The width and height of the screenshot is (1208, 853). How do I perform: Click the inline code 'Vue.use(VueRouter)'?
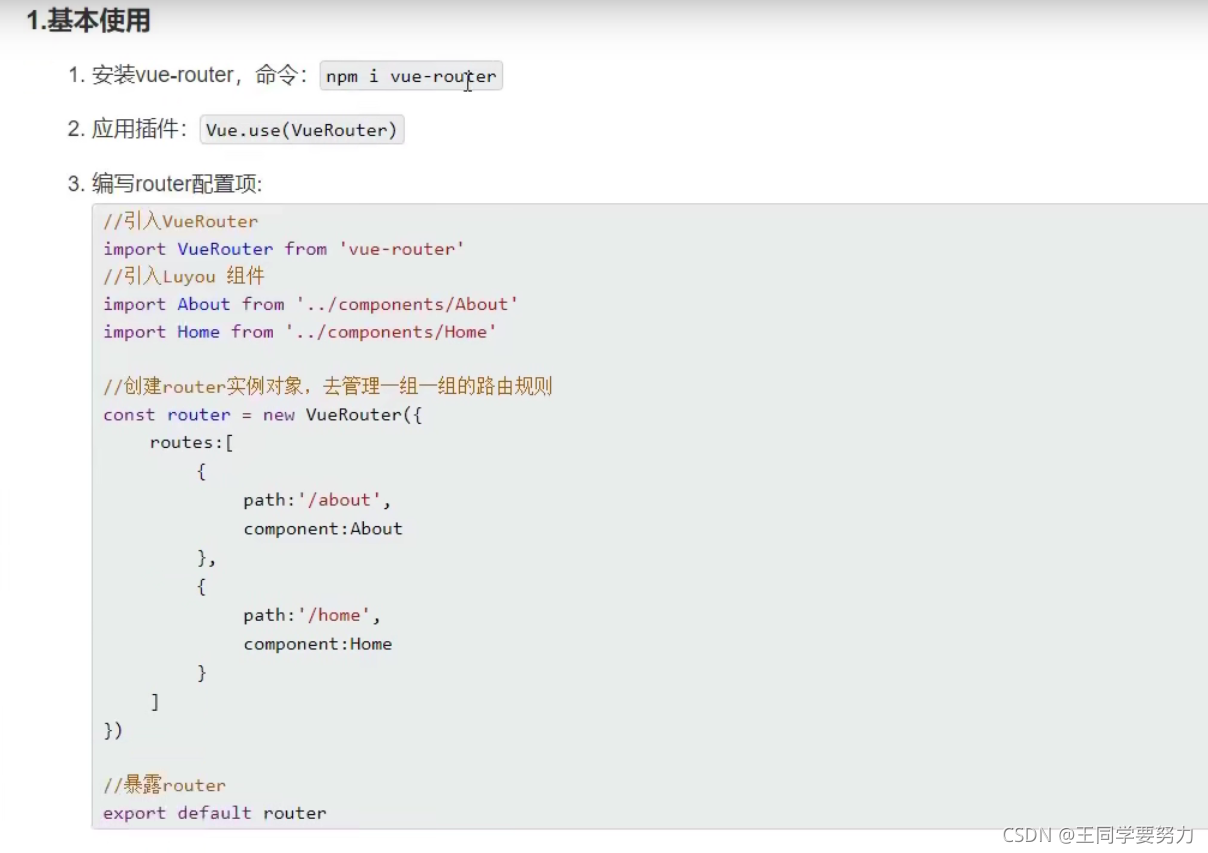(302, 130)
